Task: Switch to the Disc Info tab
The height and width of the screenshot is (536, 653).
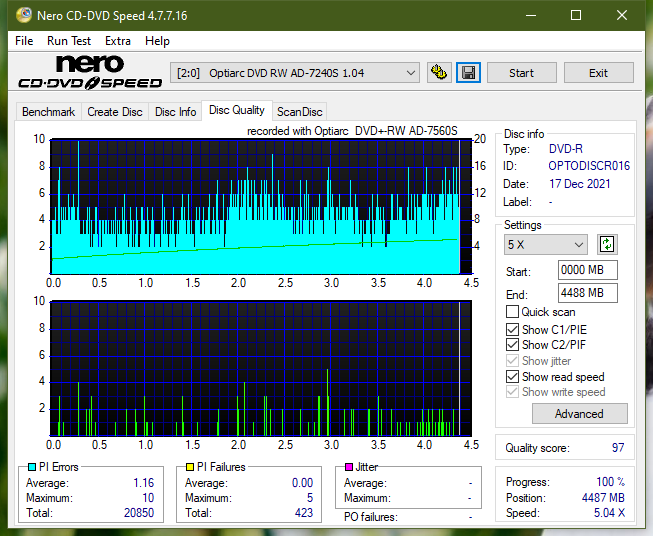Action: tap(175, 112)
